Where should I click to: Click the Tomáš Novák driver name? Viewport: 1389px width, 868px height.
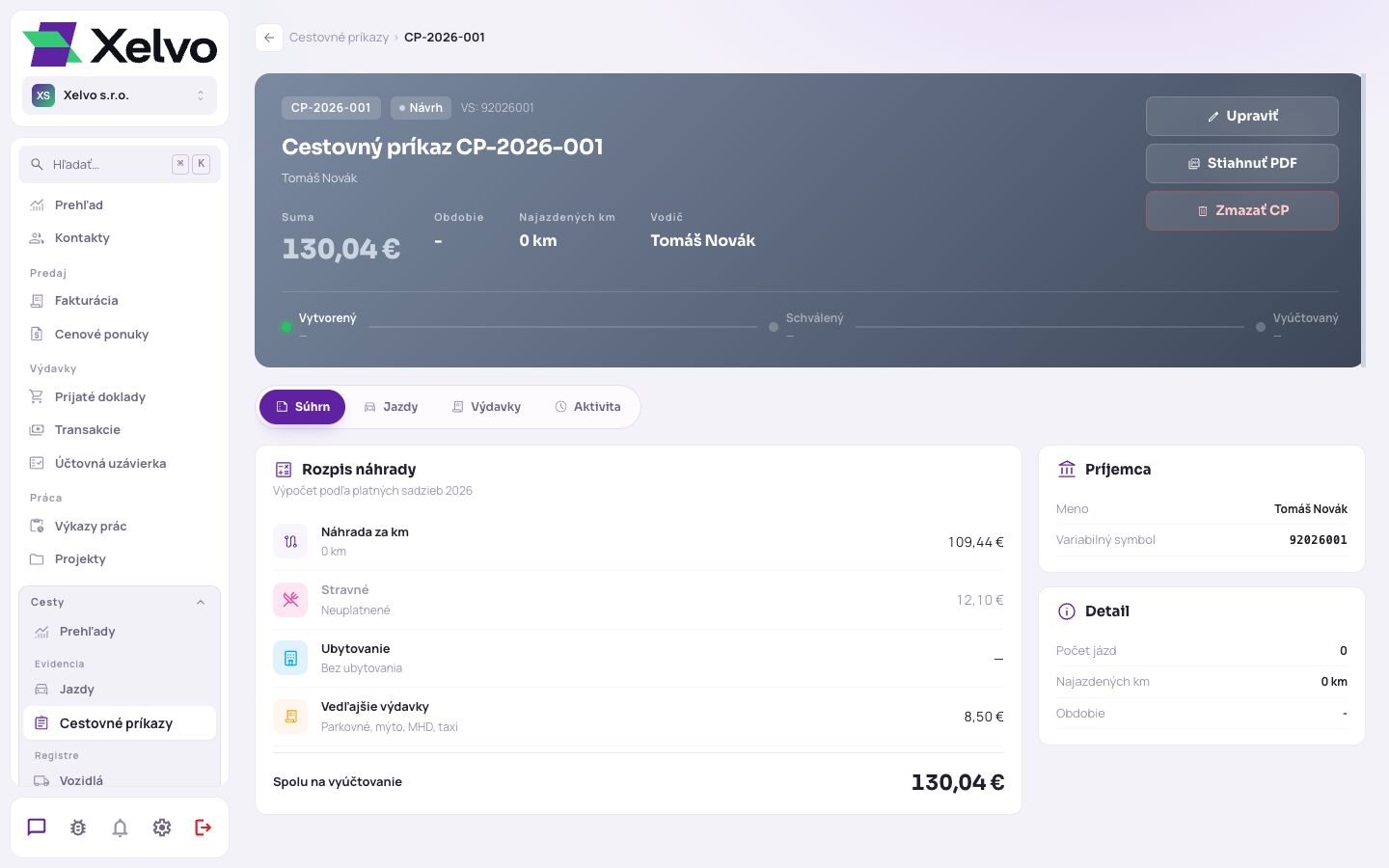pos(702,241)
